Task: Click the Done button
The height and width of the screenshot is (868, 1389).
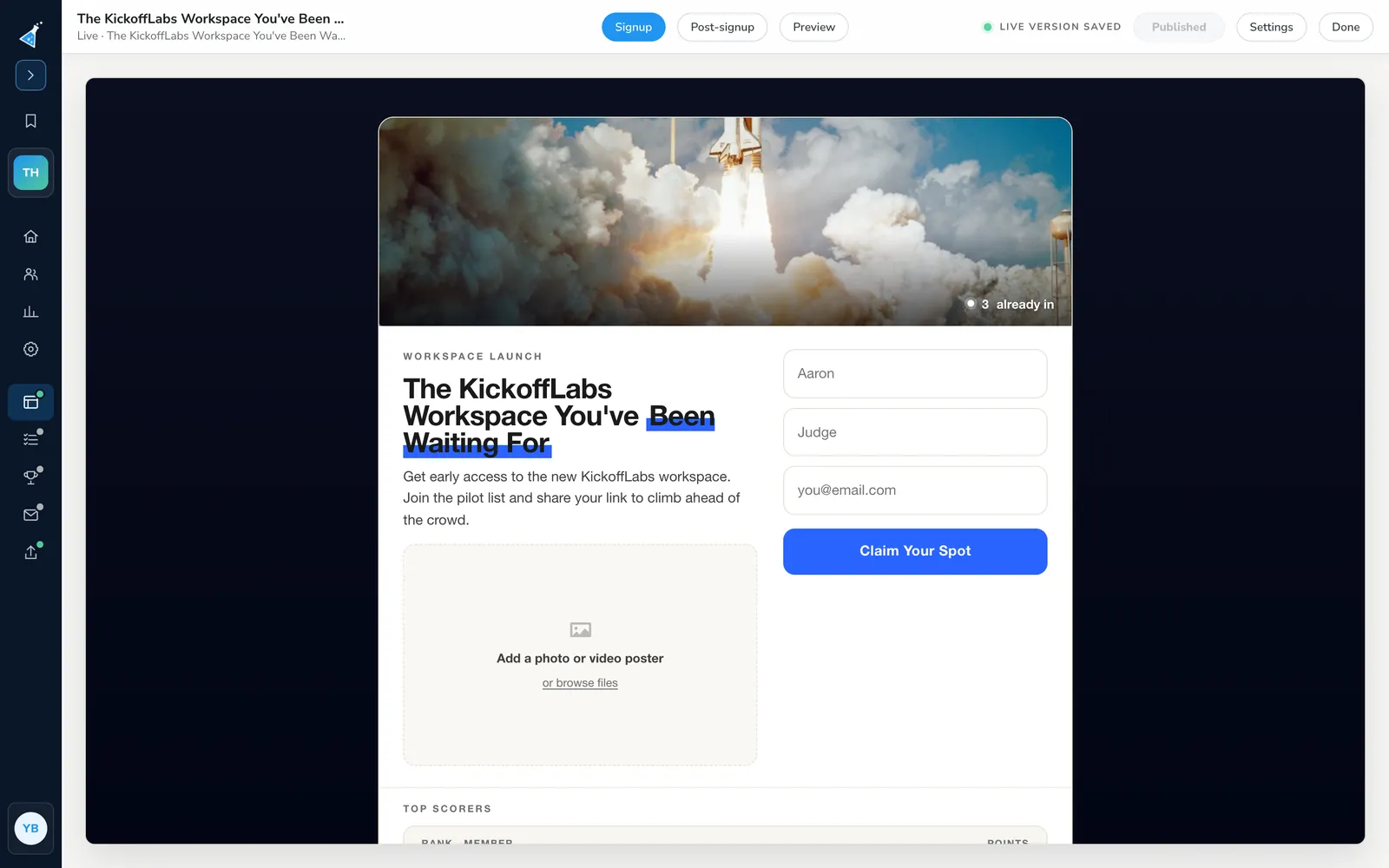Action: (1346, 27)
